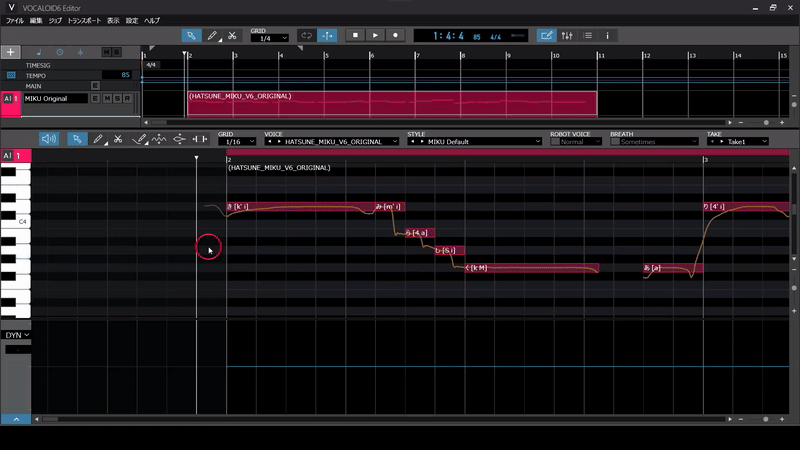Select the vibrato wave tool
This screenshot has width=800, height=450.
tap(159, 139)
